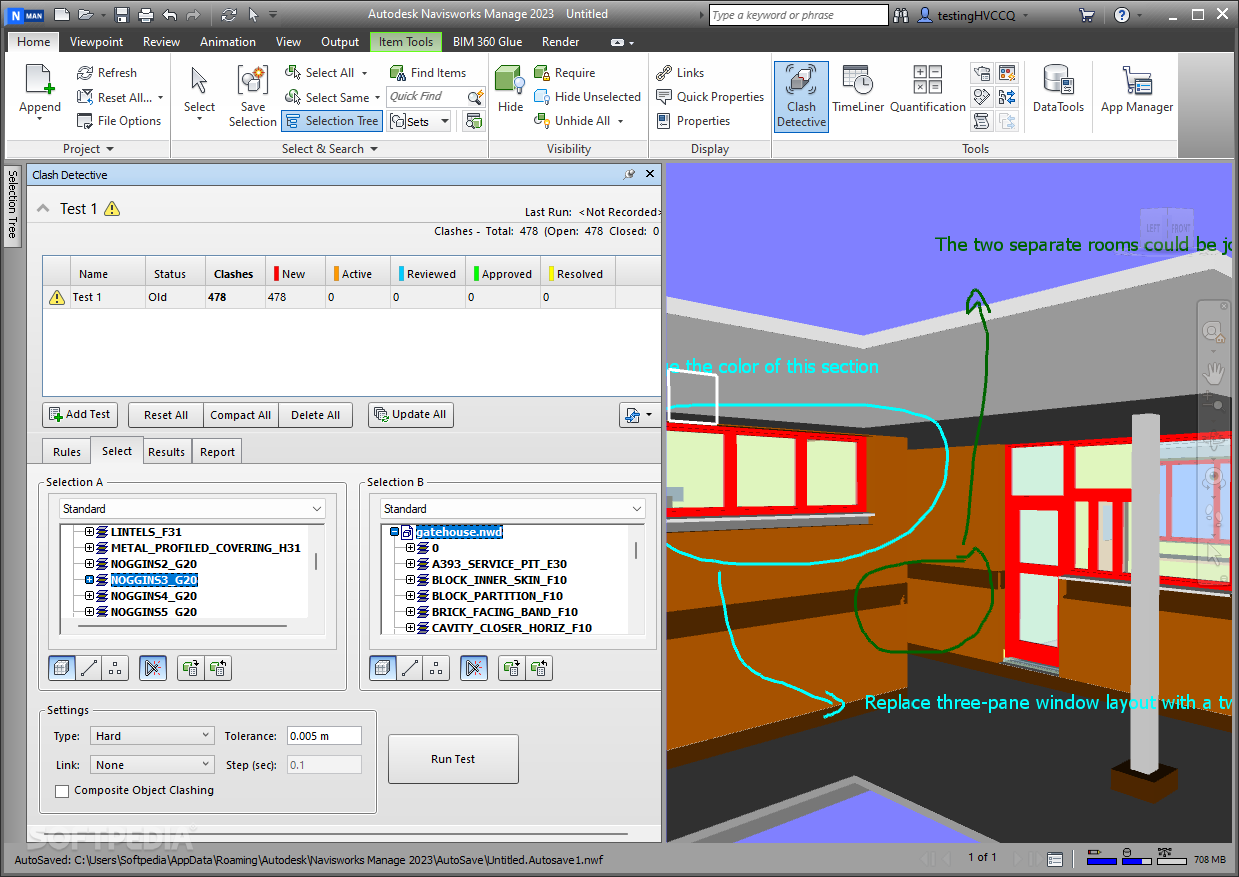Click the Reset All button
This screenshot has width=1239, height=877.
coord(166,415)
